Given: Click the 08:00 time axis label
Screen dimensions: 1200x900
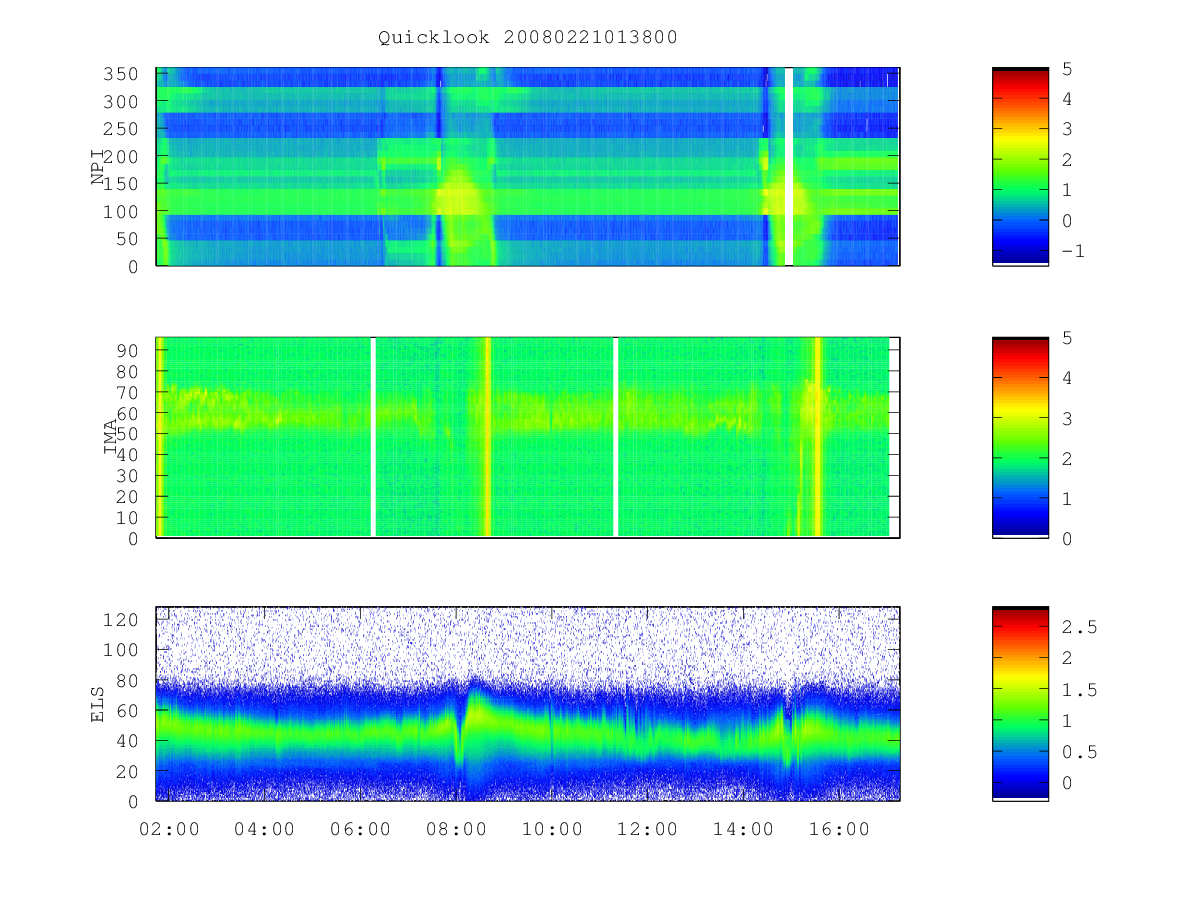Looking at the screenshot, I should pos(456,829).
